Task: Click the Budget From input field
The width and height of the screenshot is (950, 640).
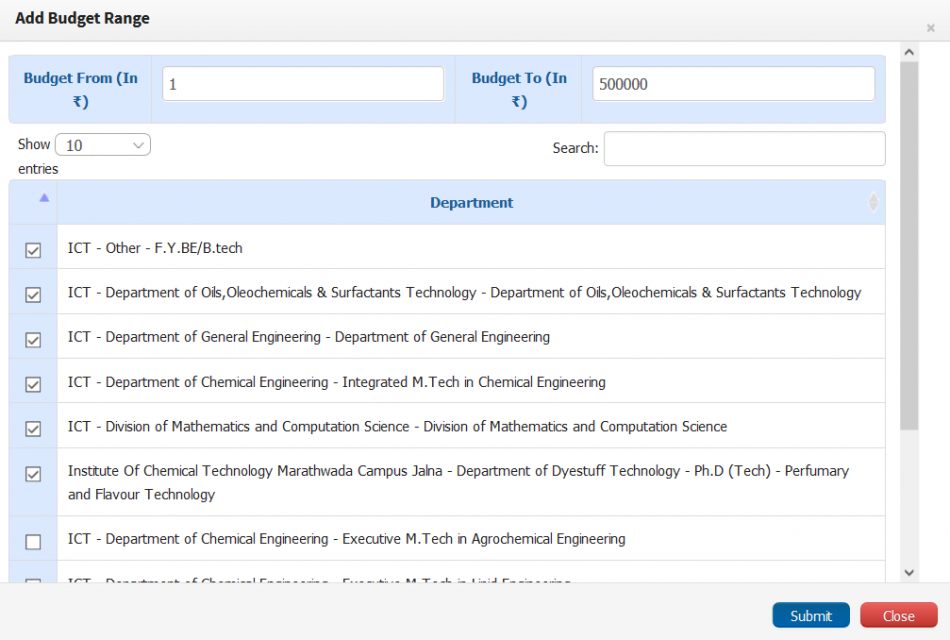Action: pos(303,84)
